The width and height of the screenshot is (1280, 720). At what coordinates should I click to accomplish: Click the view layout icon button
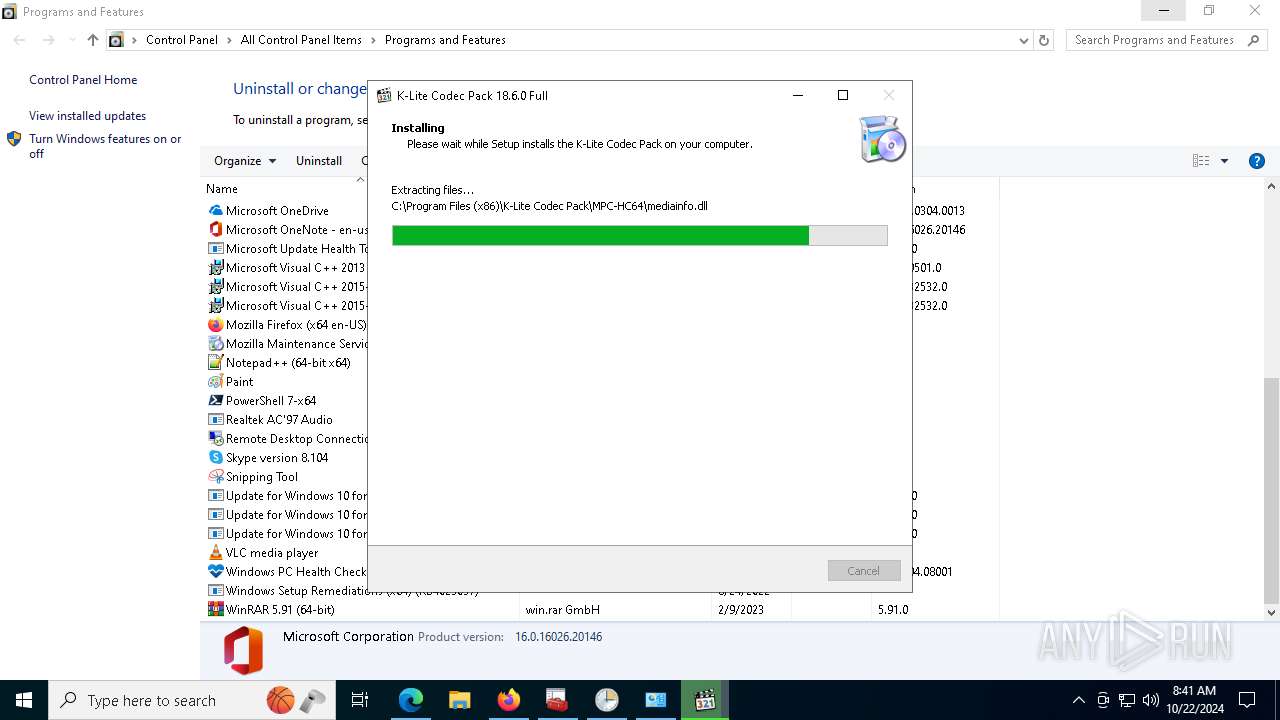click(1201, 161)
